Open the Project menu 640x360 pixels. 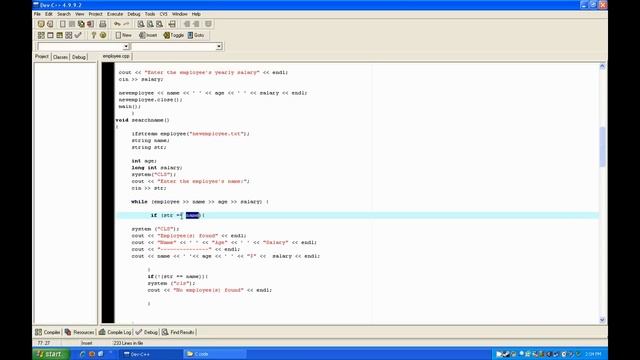pyautogui.click(x=96, y=14)
